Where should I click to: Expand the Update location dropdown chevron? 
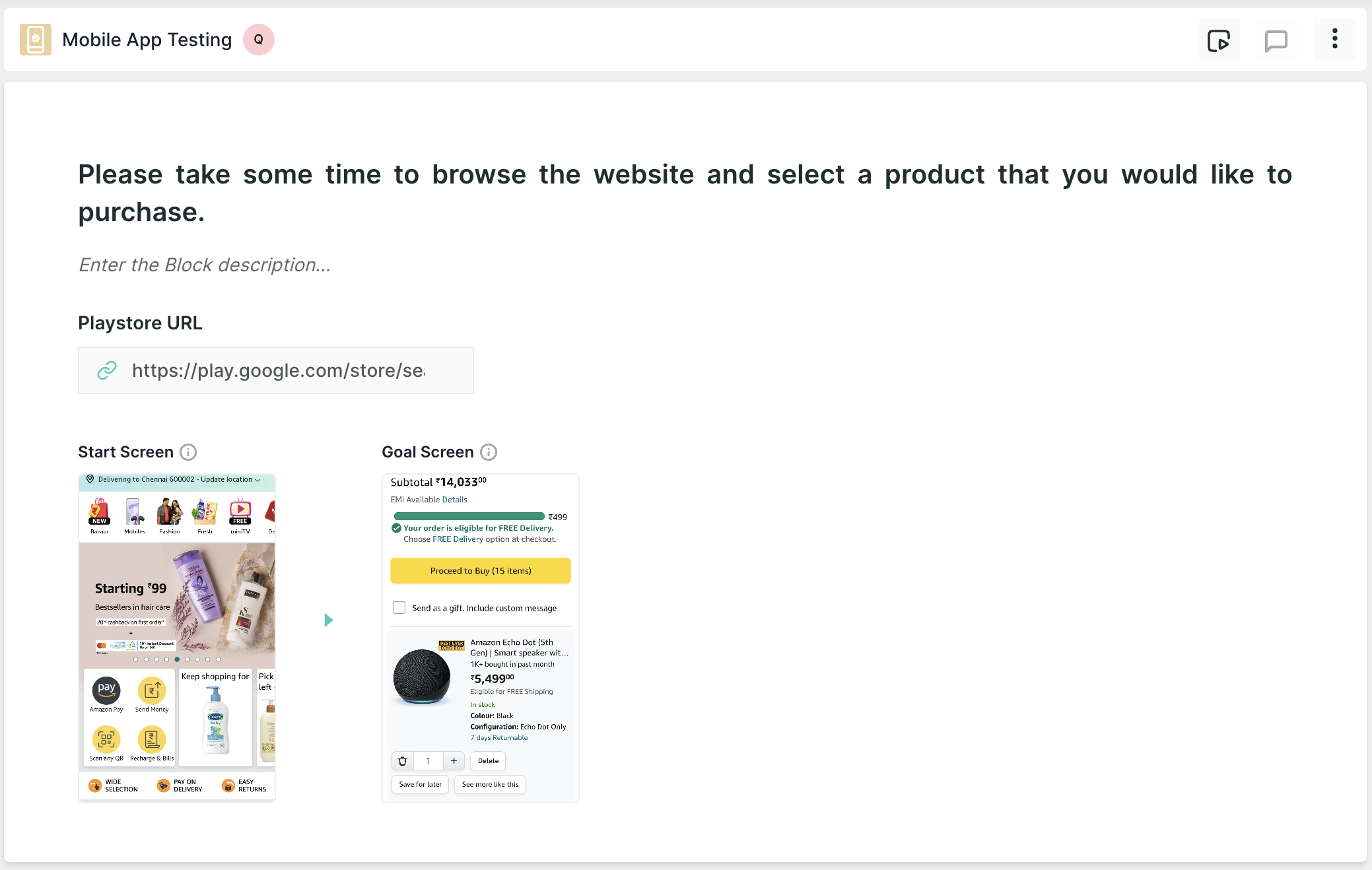coord(257,480)
